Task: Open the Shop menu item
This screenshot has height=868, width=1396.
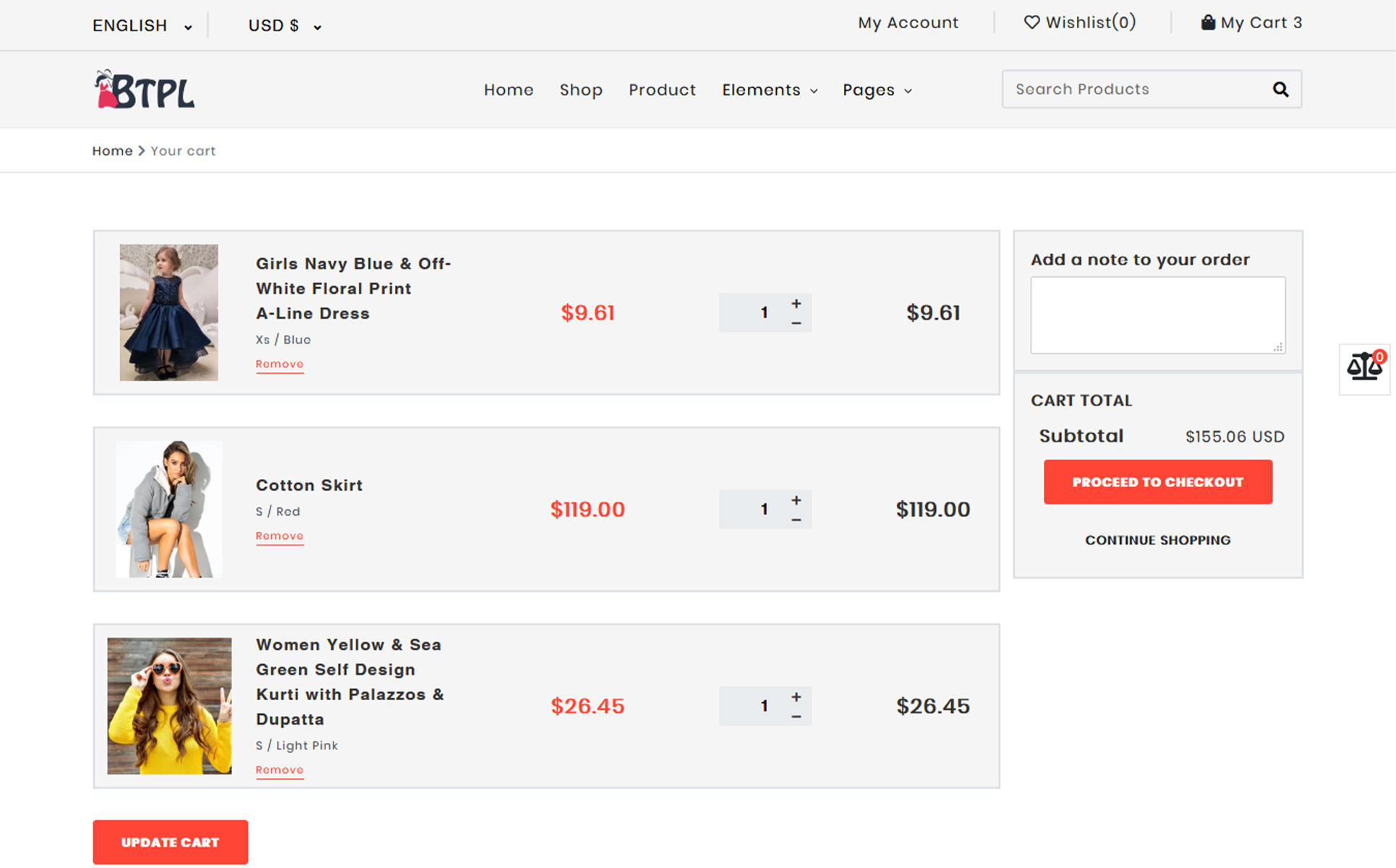Action: (x=581, y=90)
